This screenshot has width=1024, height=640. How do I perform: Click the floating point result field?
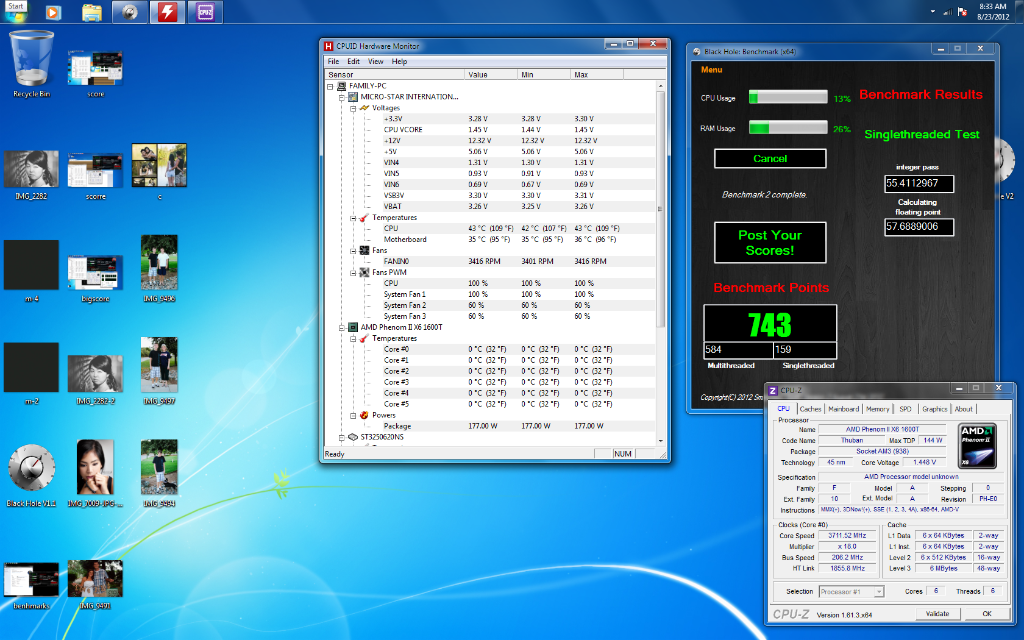pos(919,227)
